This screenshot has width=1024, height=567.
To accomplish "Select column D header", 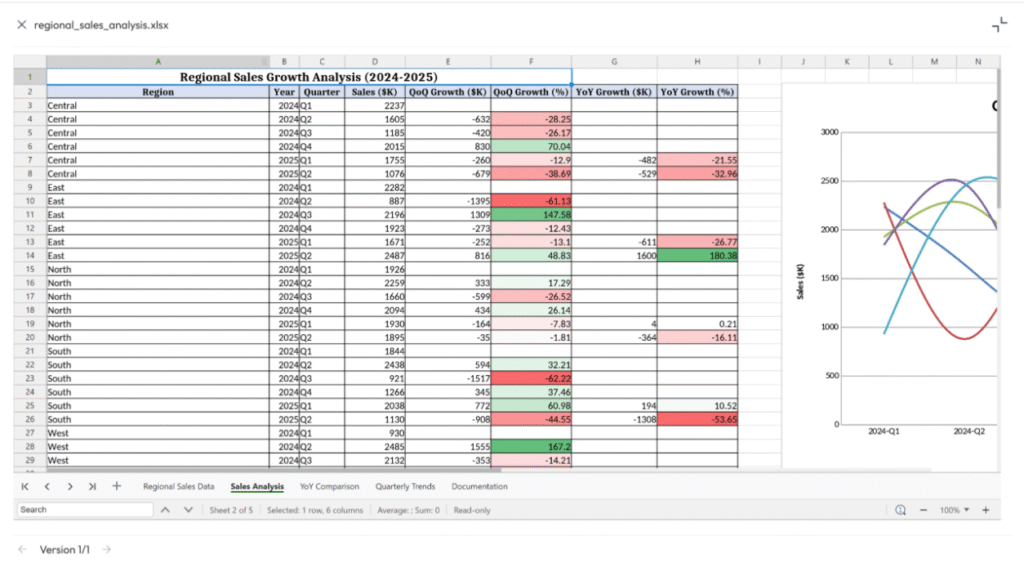I will 374,62.
